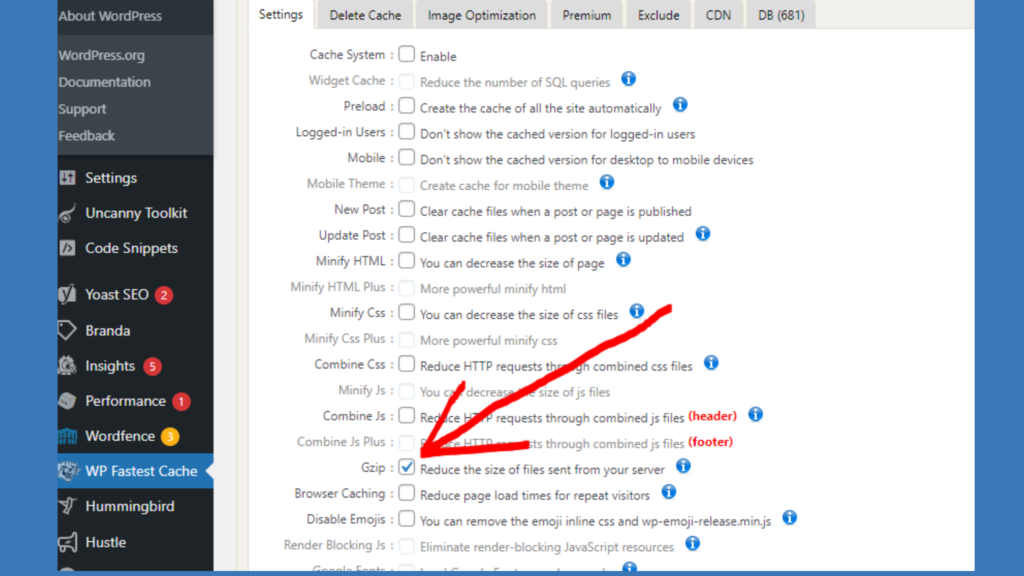The image size is (1024, 576).
Task: Switch to the Settings tab
Action: (x=281, y=14)
